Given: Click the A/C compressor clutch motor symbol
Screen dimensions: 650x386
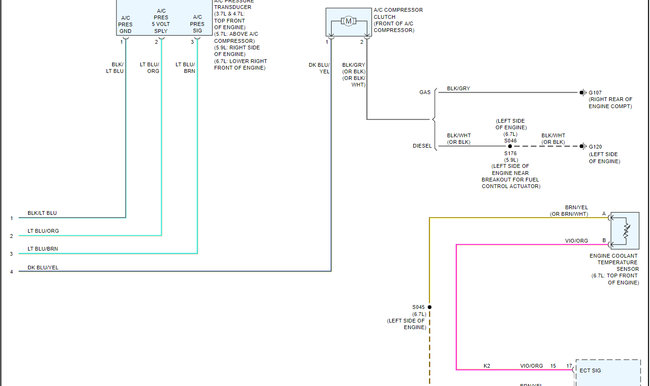Looking at the screenshot, I should [x=348, y=21].
